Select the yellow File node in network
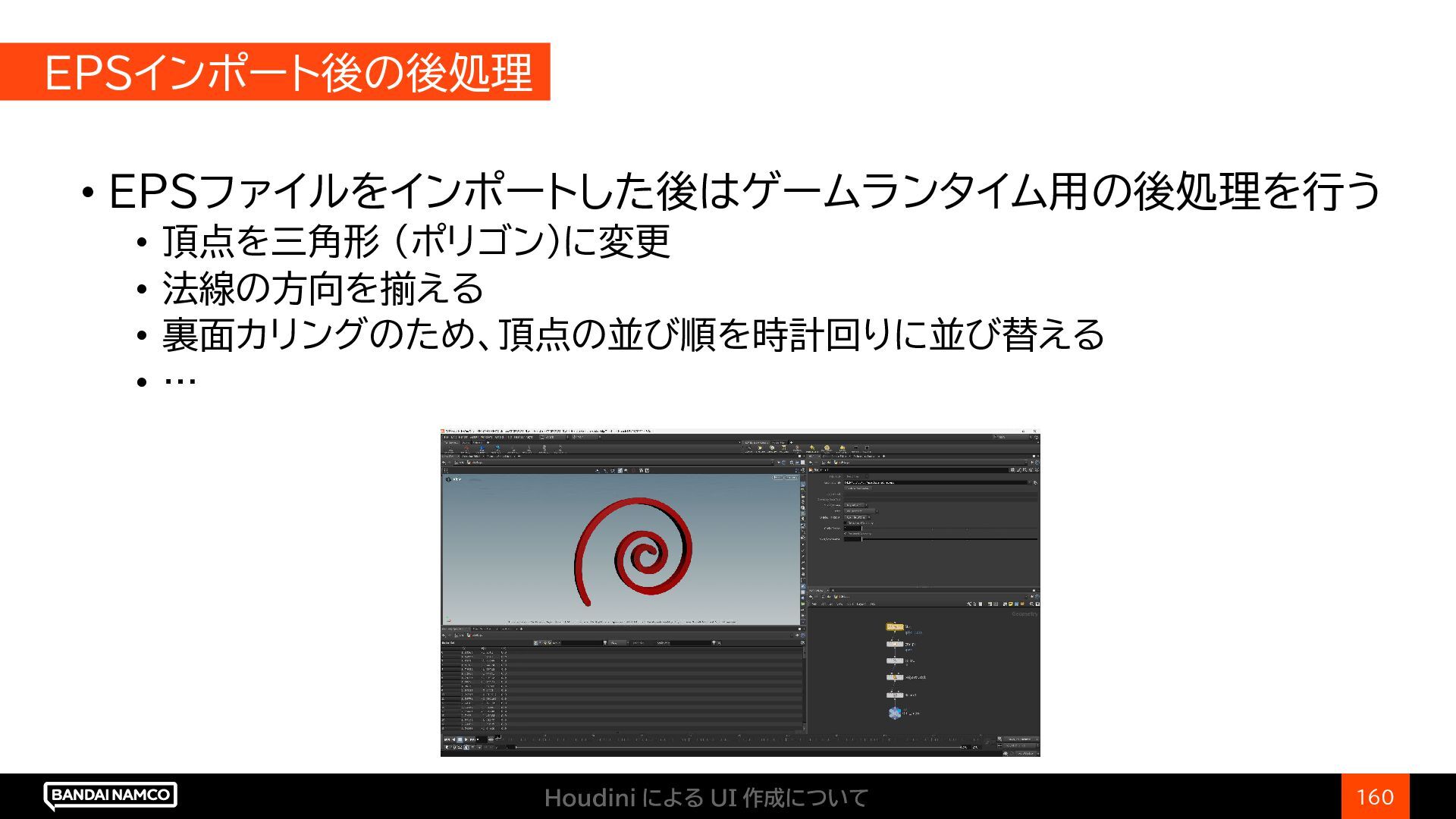This screenshot has height=819, width=1456. [895, 627]
